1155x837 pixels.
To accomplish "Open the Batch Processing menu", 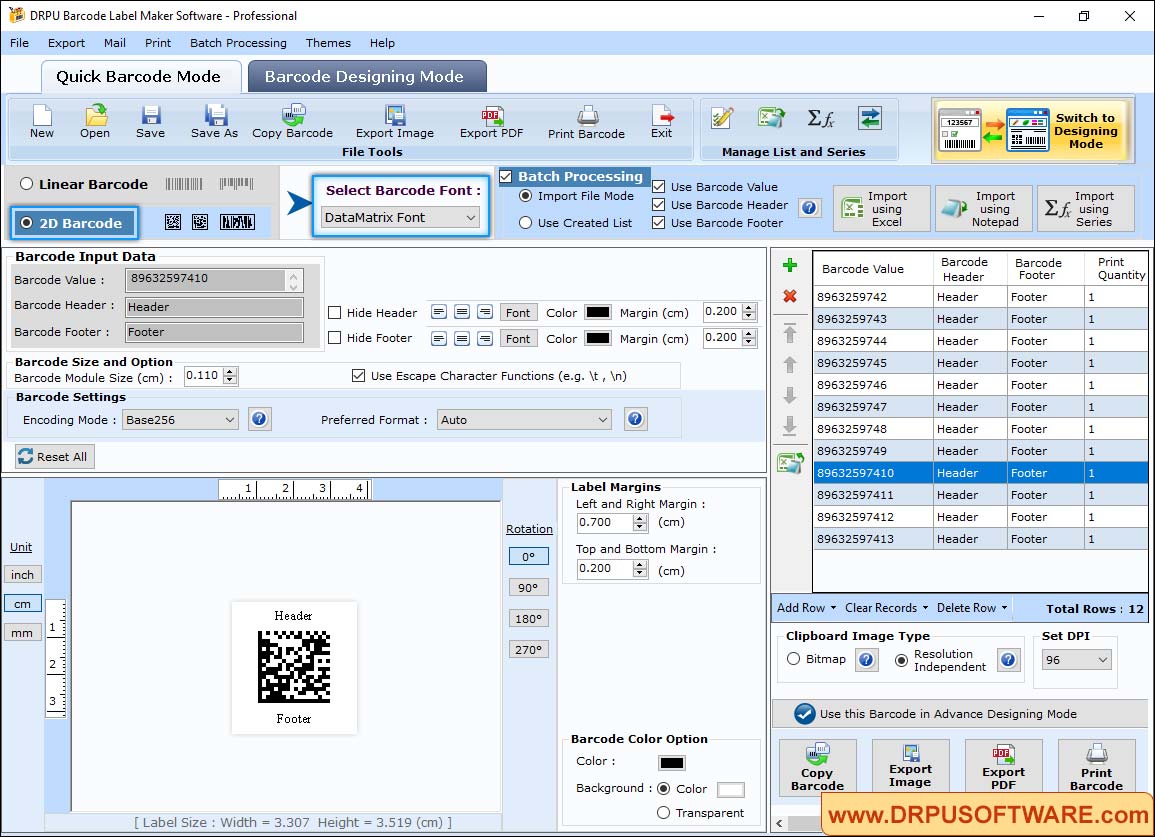I will click(238, 43).
